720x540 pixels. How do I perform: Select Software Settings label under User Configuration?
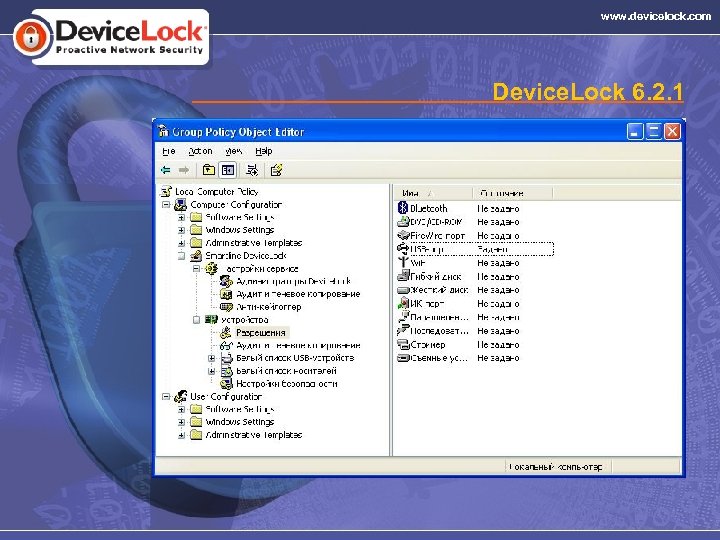tap(240, 409)
